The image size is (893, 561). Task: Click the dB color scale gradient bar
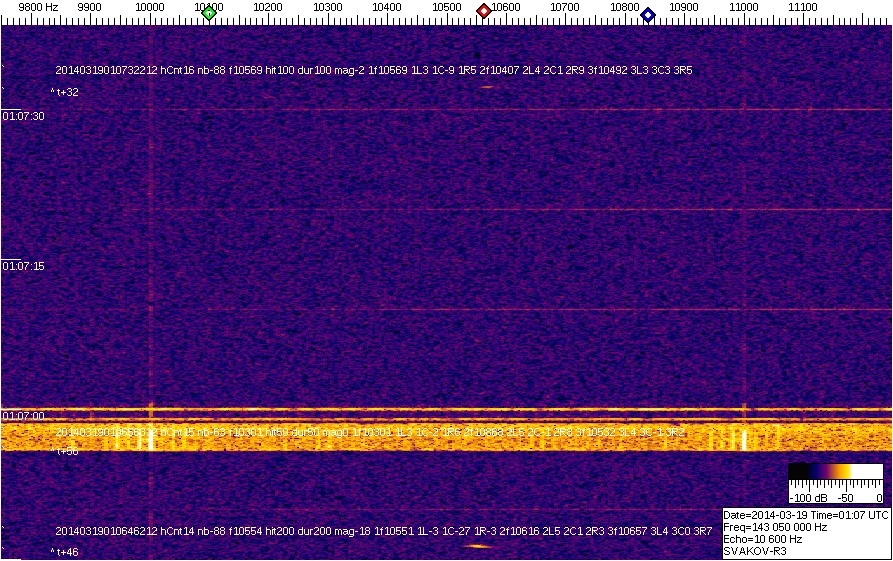(834, 472)
